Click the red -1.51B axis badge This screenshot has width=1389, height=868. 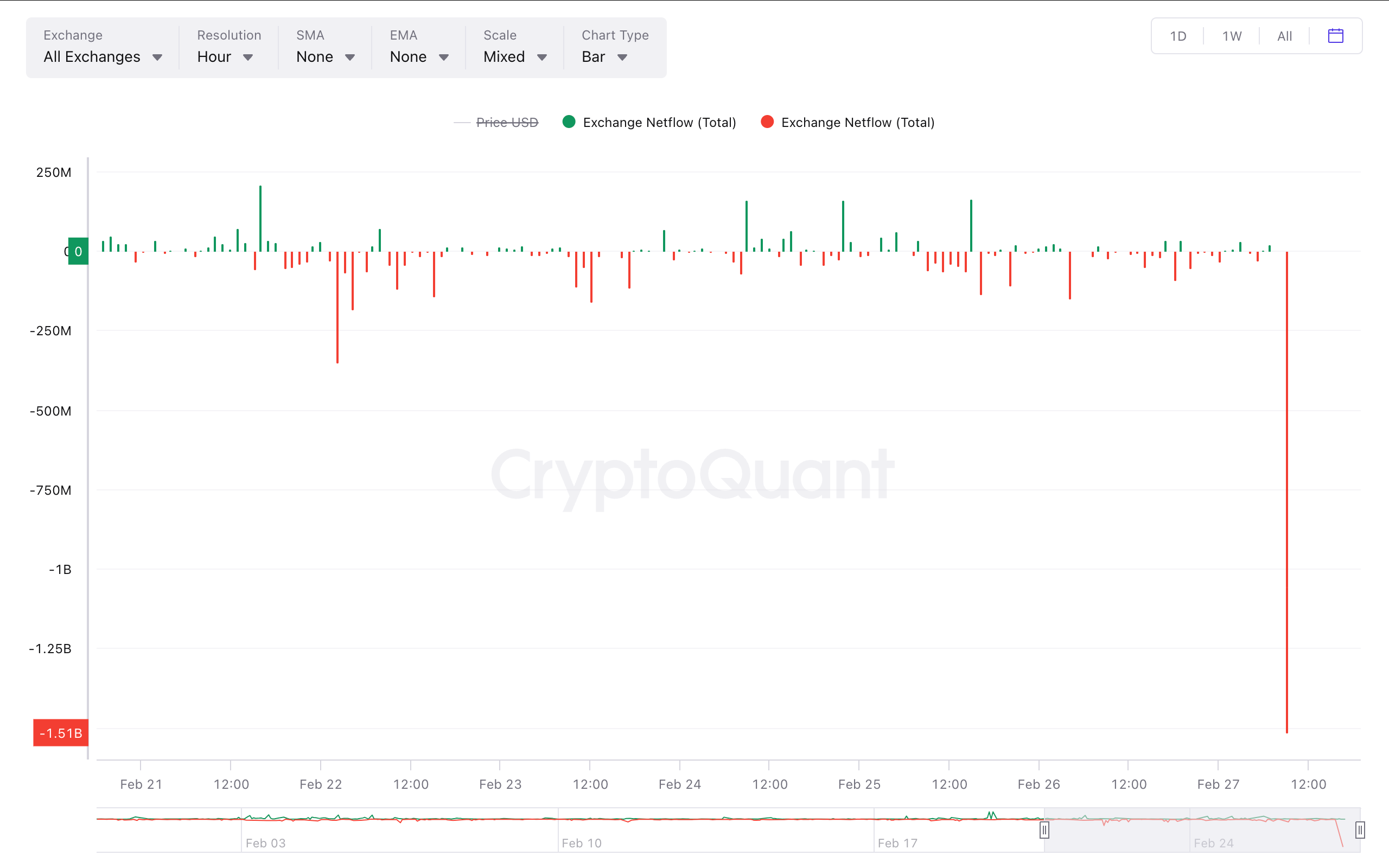[x=60, y=733]
